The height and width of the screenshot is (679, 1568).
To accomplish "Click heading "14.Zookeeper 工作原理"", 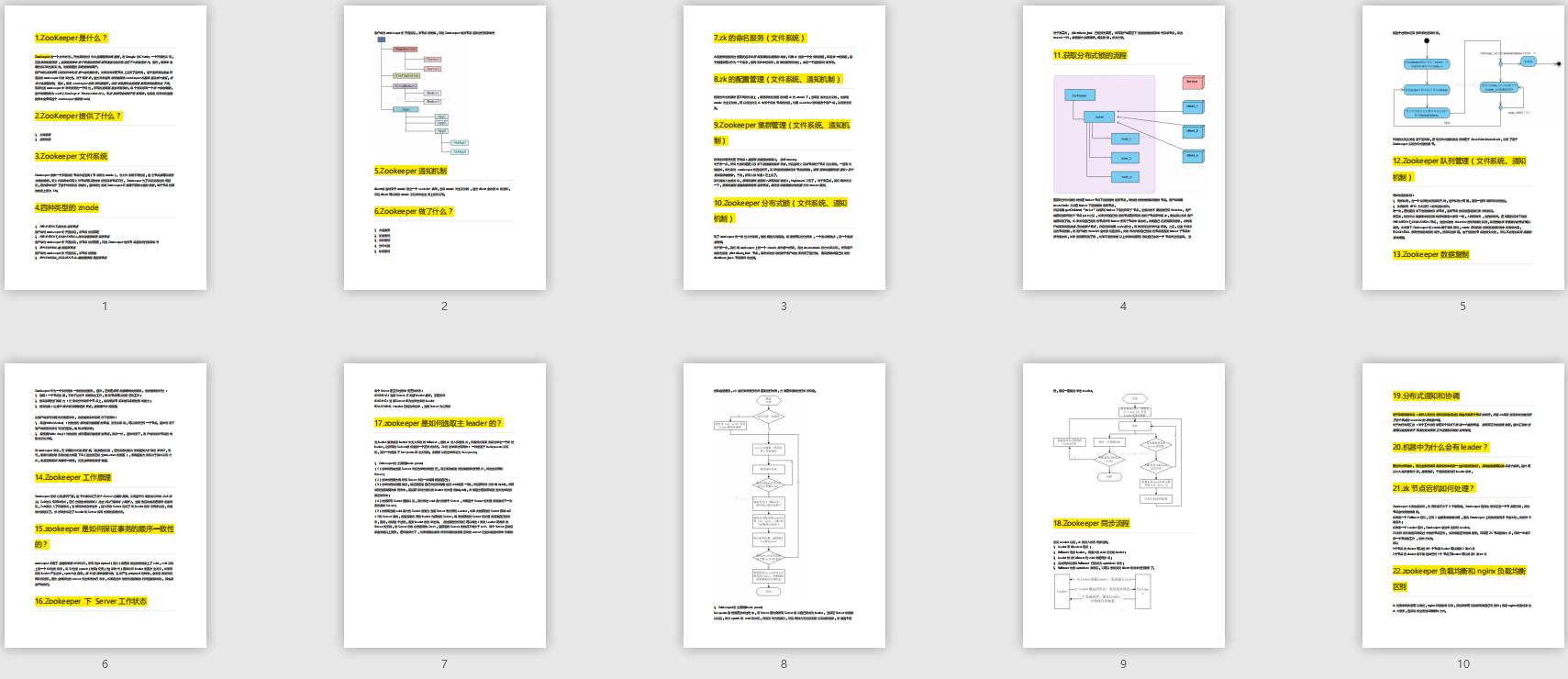I will 73,478.
